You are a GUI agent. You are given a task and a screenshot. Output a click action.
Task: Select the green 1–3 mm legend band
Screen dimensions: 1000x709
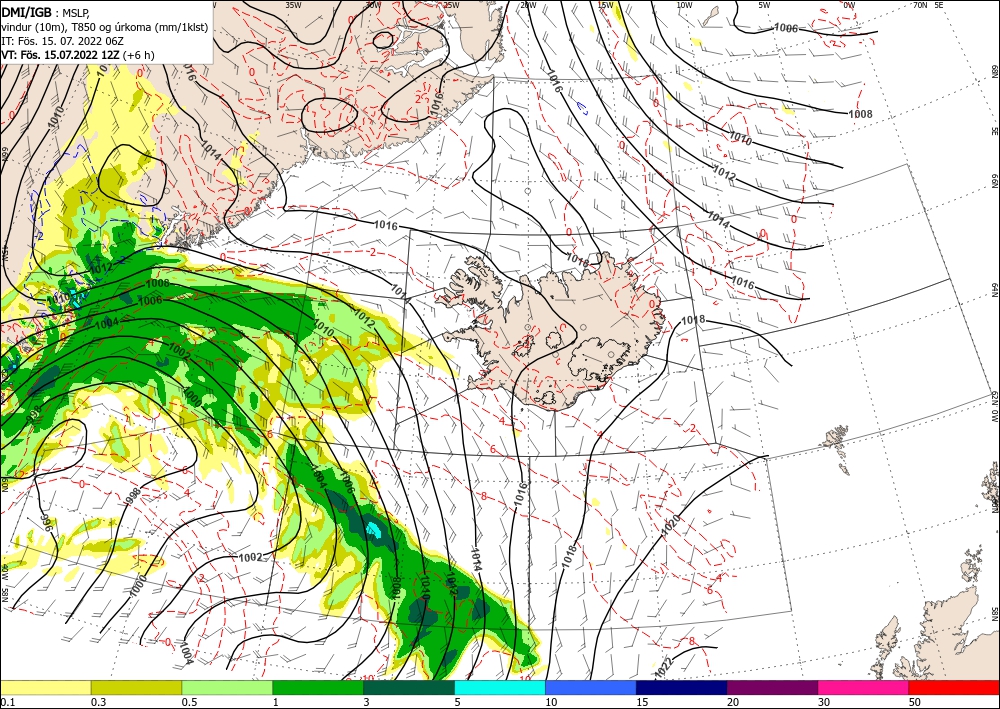pos(318,687)
